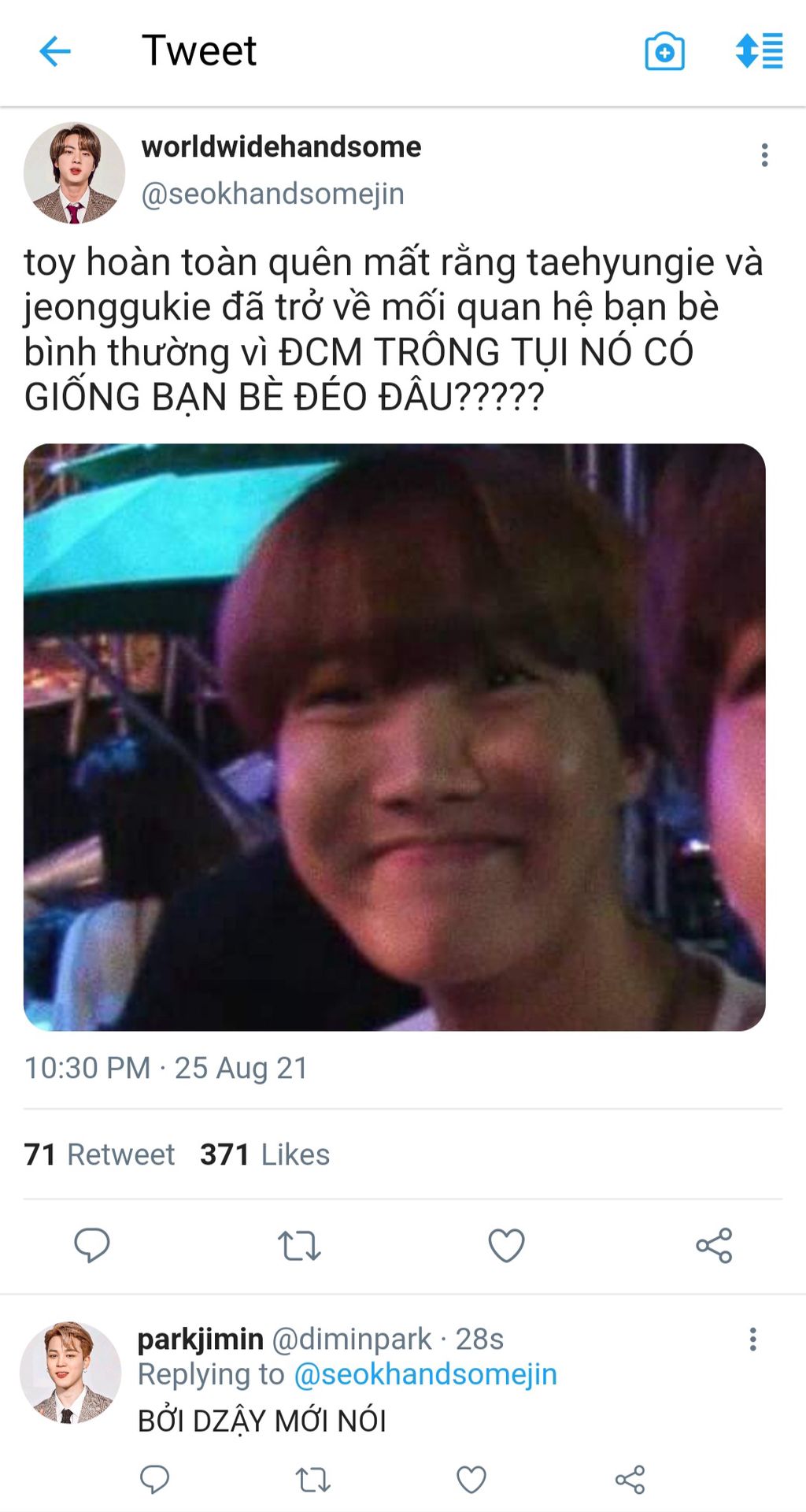This screenshot has width=806, height=1512.
Task: Enlarge the attached tweet photo
Action: tap(394, 737)
